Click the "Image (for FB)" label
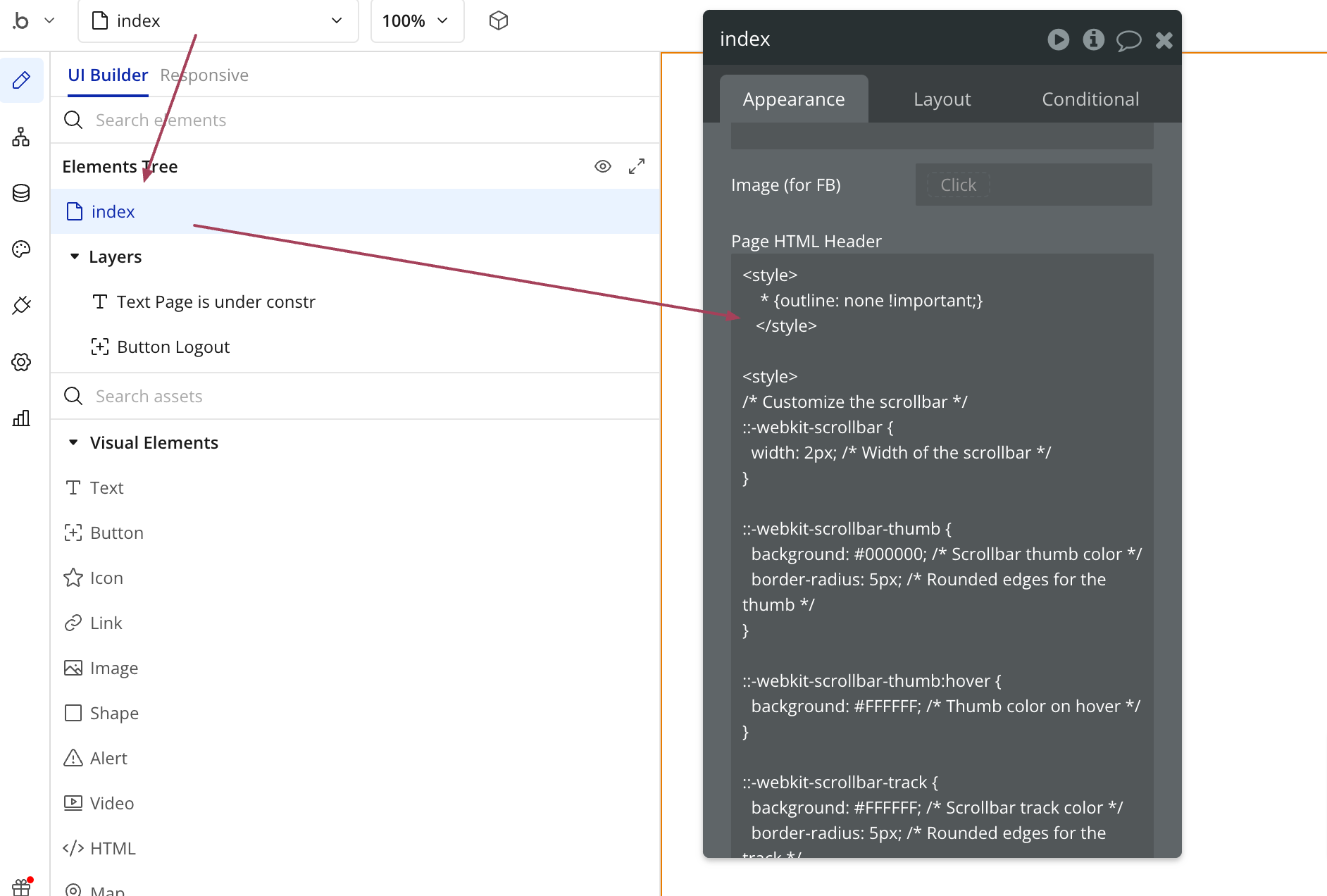This screenshot has width=1327, height=896. [x=786, y=185]
